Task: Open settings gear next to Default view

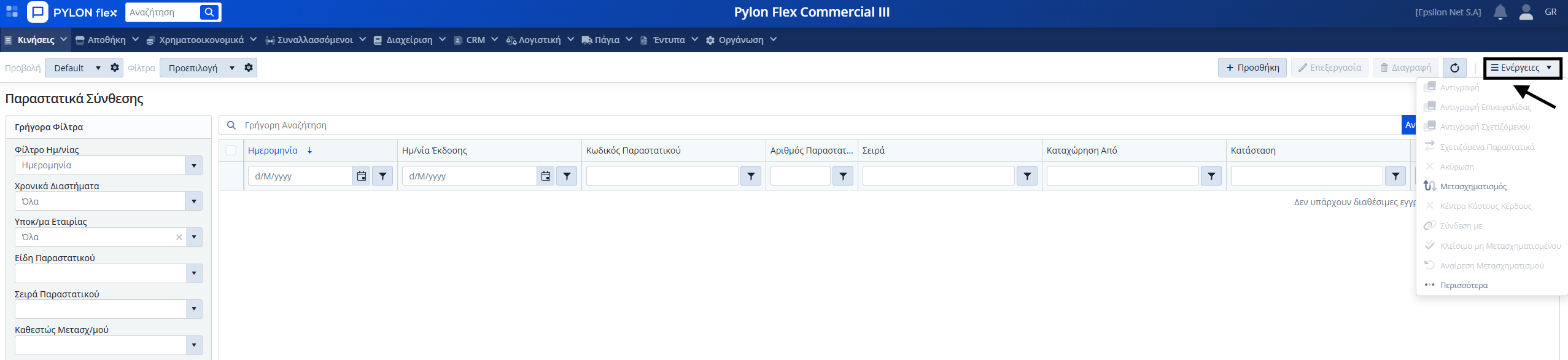Action: point(115,68)
